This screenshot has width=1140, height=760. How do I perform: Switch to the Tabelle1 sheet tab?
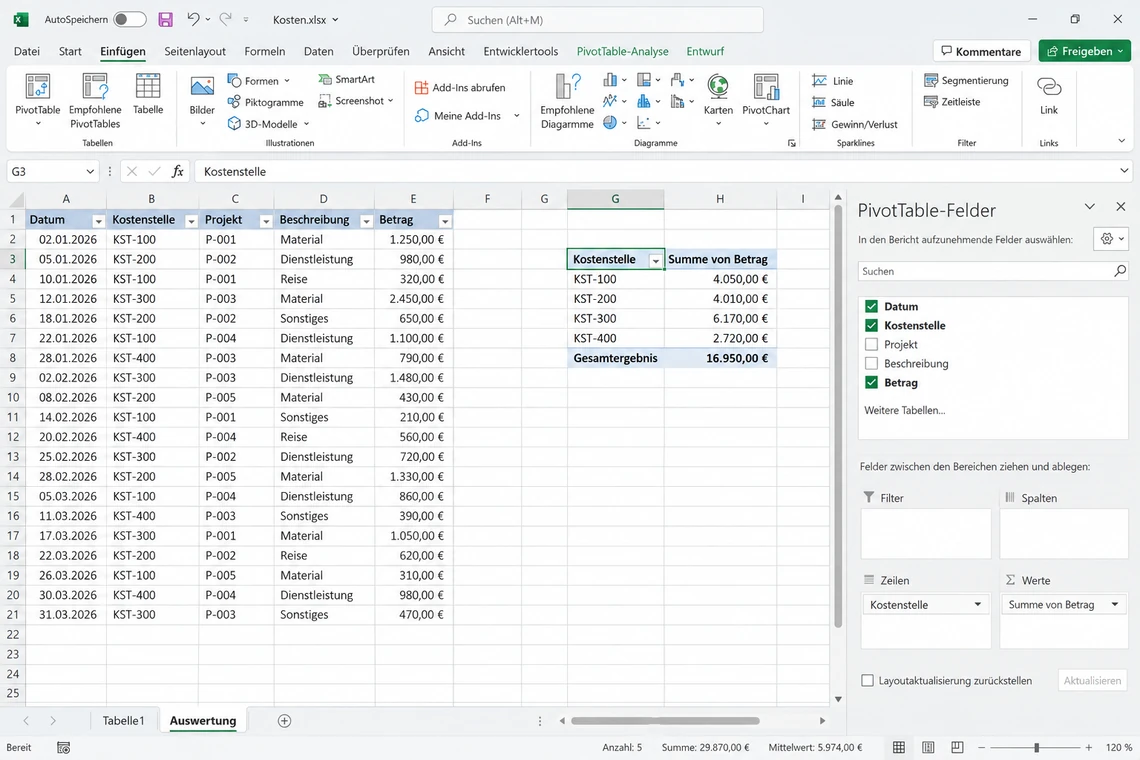click(124, 721)
